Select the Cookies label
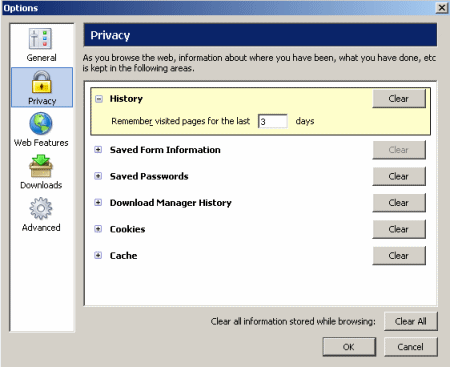Image resolution: width=450 pixels, height=367 pixels. (128, 229)
